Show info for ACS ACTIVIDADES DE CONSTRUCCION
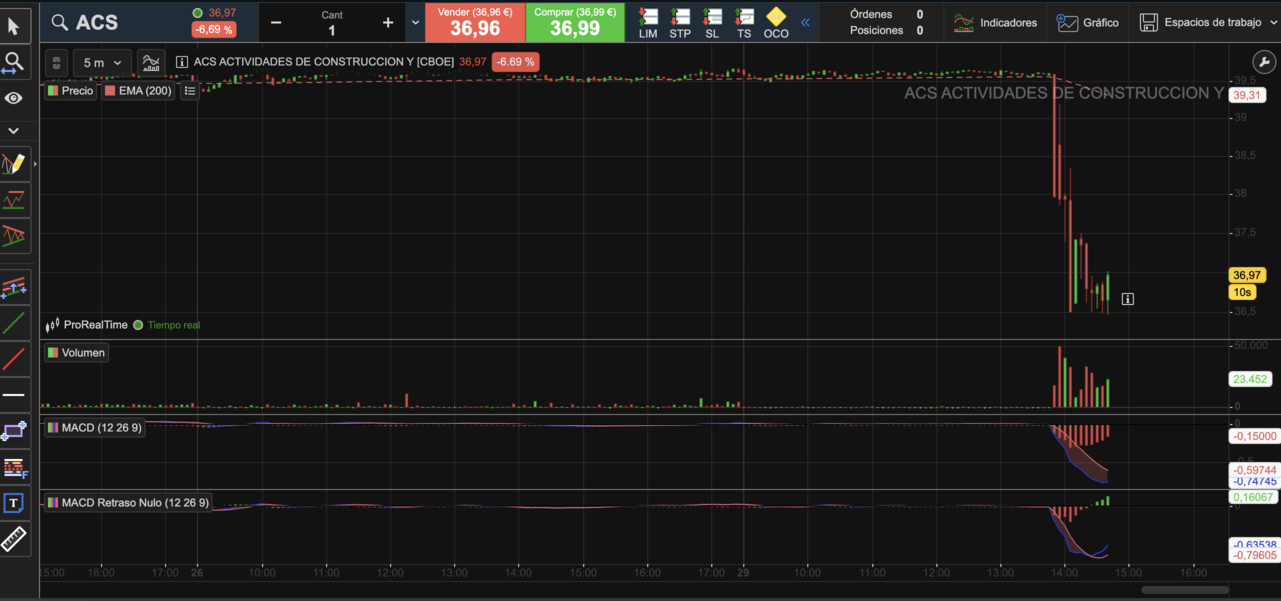Screen dimensions: 1281x601 pos(181,62)
